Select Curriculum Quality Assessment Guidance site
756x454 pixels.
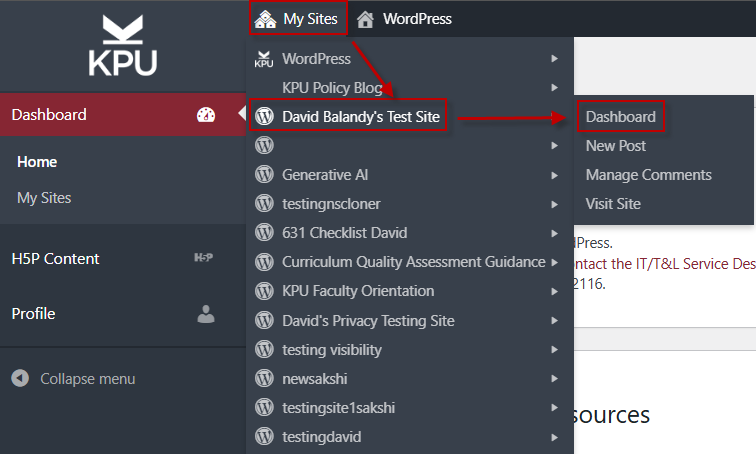(414, 262)
